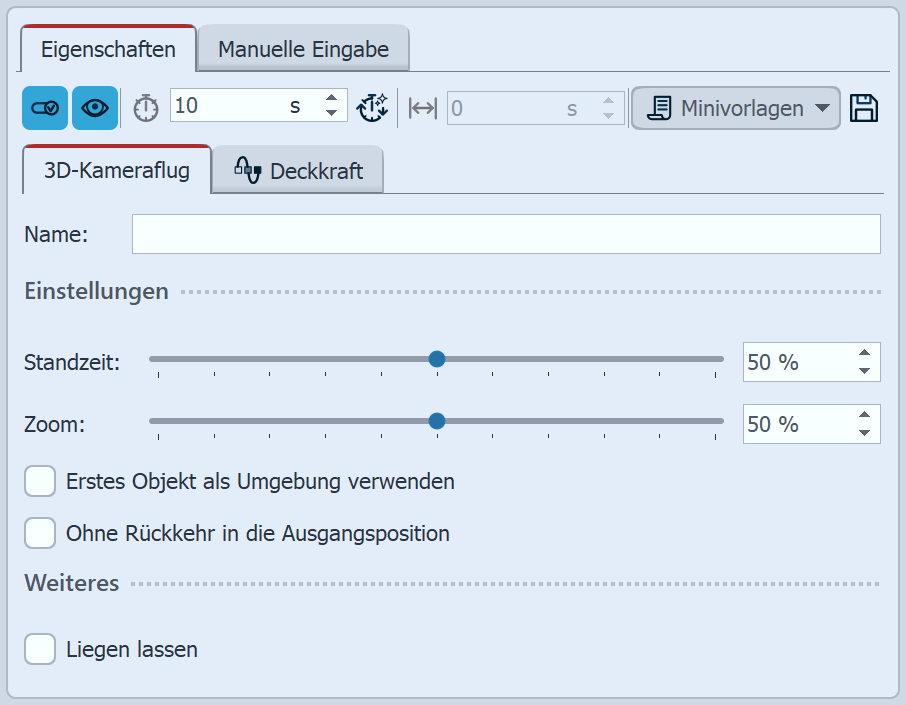Viewport: 906px width, 705px height.
Task: Click the stopwatch timer icon
Action: (x=145, y=107)
